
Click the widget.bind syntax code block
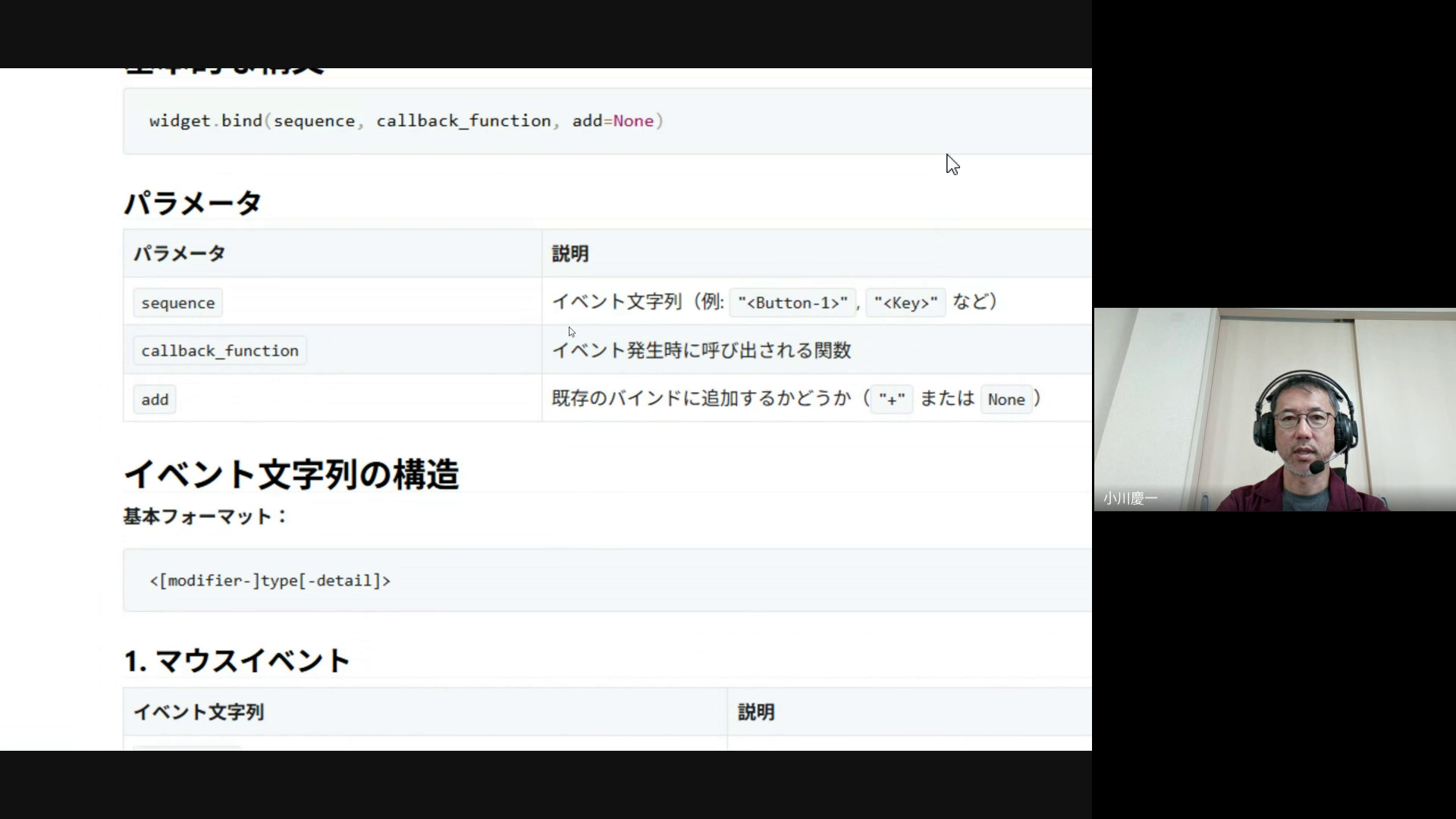point(406,121)
